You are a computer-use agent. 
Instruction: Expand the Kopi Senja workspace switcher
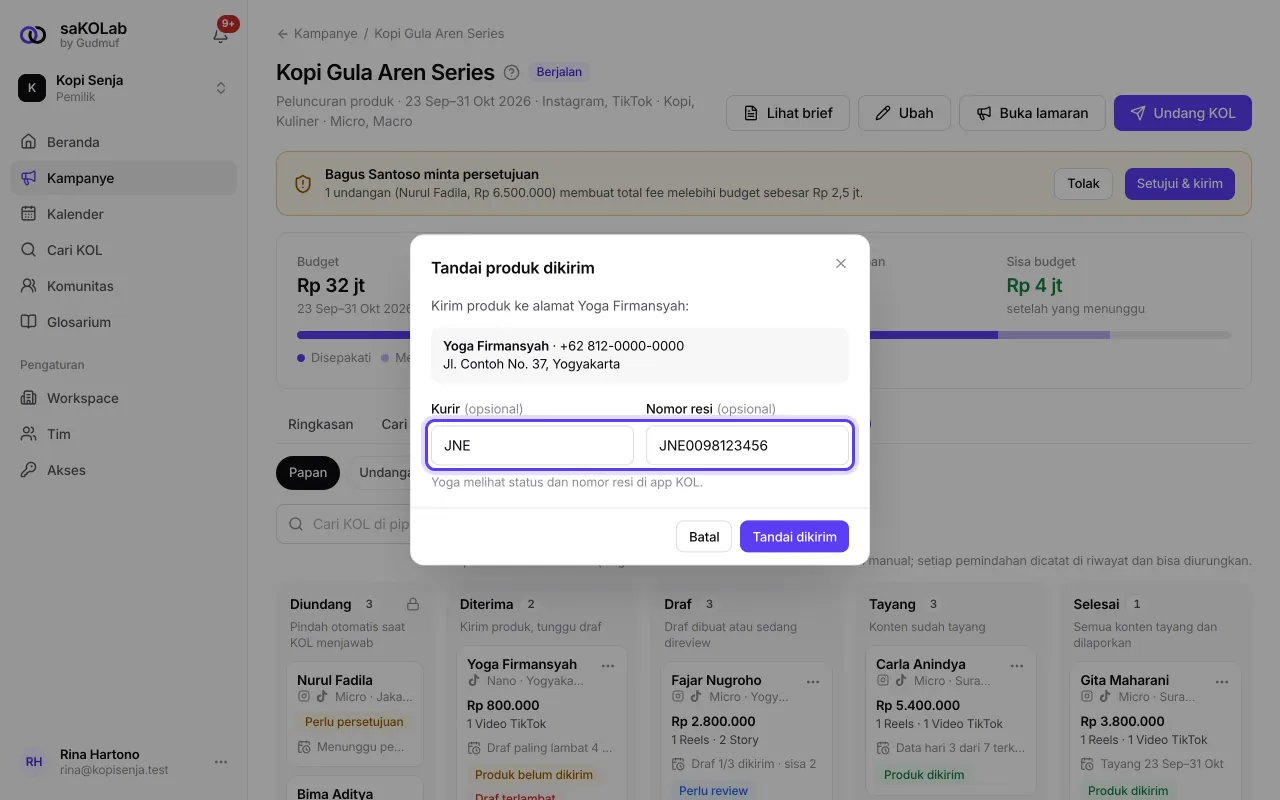(124, 88)
